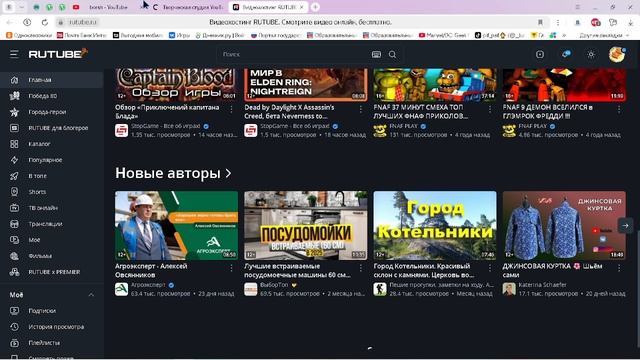Open the Одноклассники bookmark
The image size is (640, 360).
pos(29,36)
